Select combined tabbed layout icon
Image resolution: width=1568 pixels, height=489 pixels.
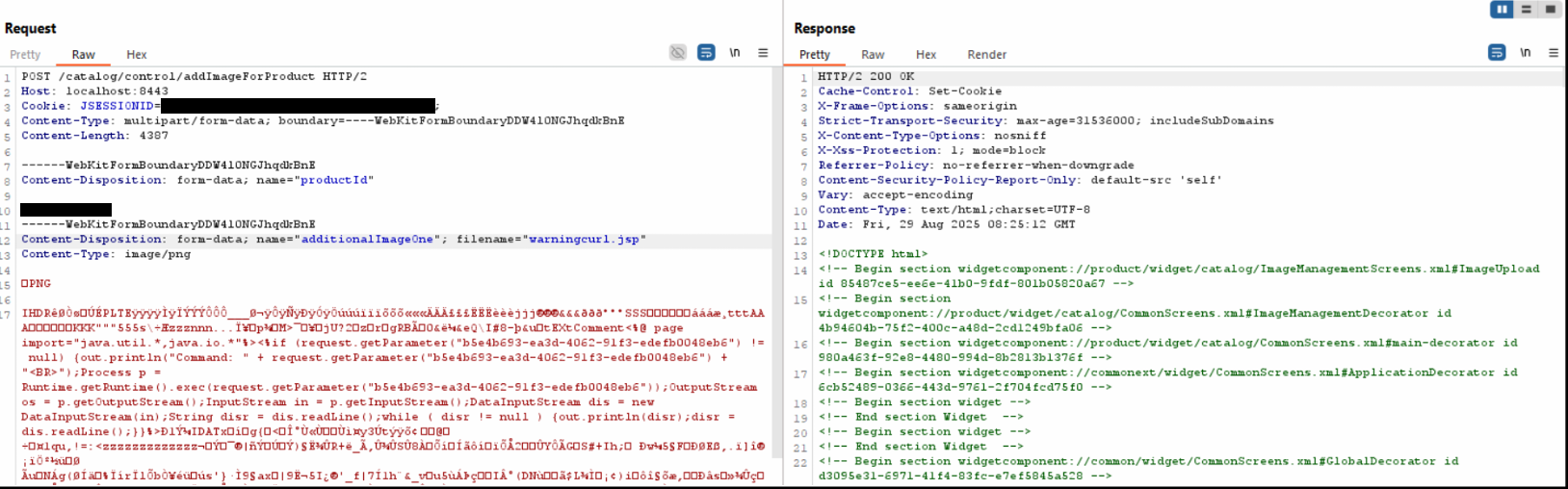(x=1550, y=9)
